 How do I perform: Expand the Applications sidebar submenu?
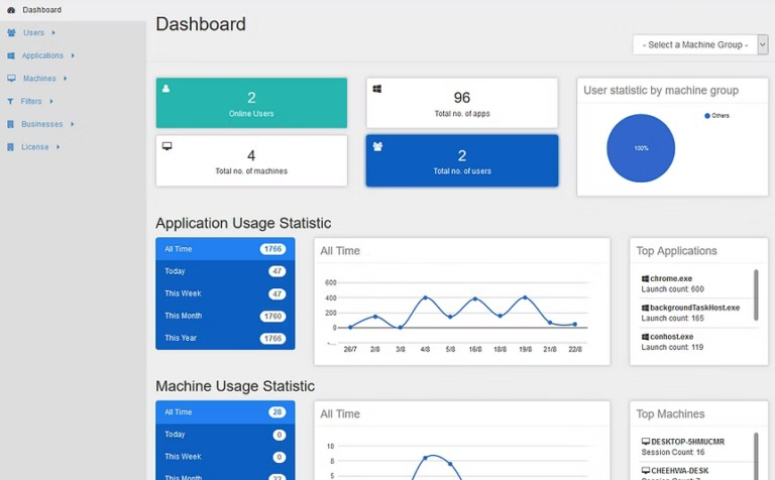click(x=73, y=56)
